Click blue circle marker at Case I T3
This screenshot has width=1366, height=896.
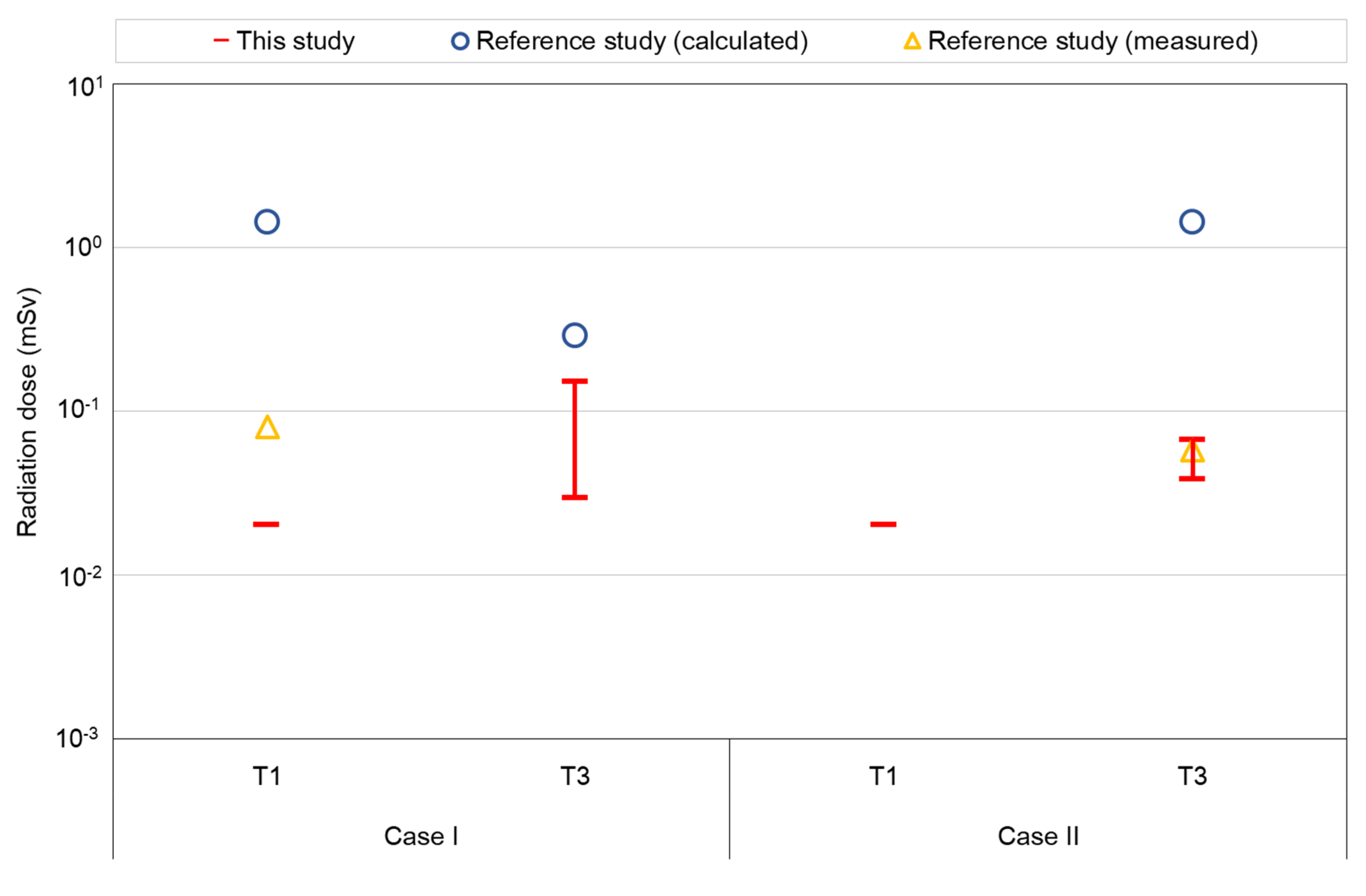pos(575,335)
